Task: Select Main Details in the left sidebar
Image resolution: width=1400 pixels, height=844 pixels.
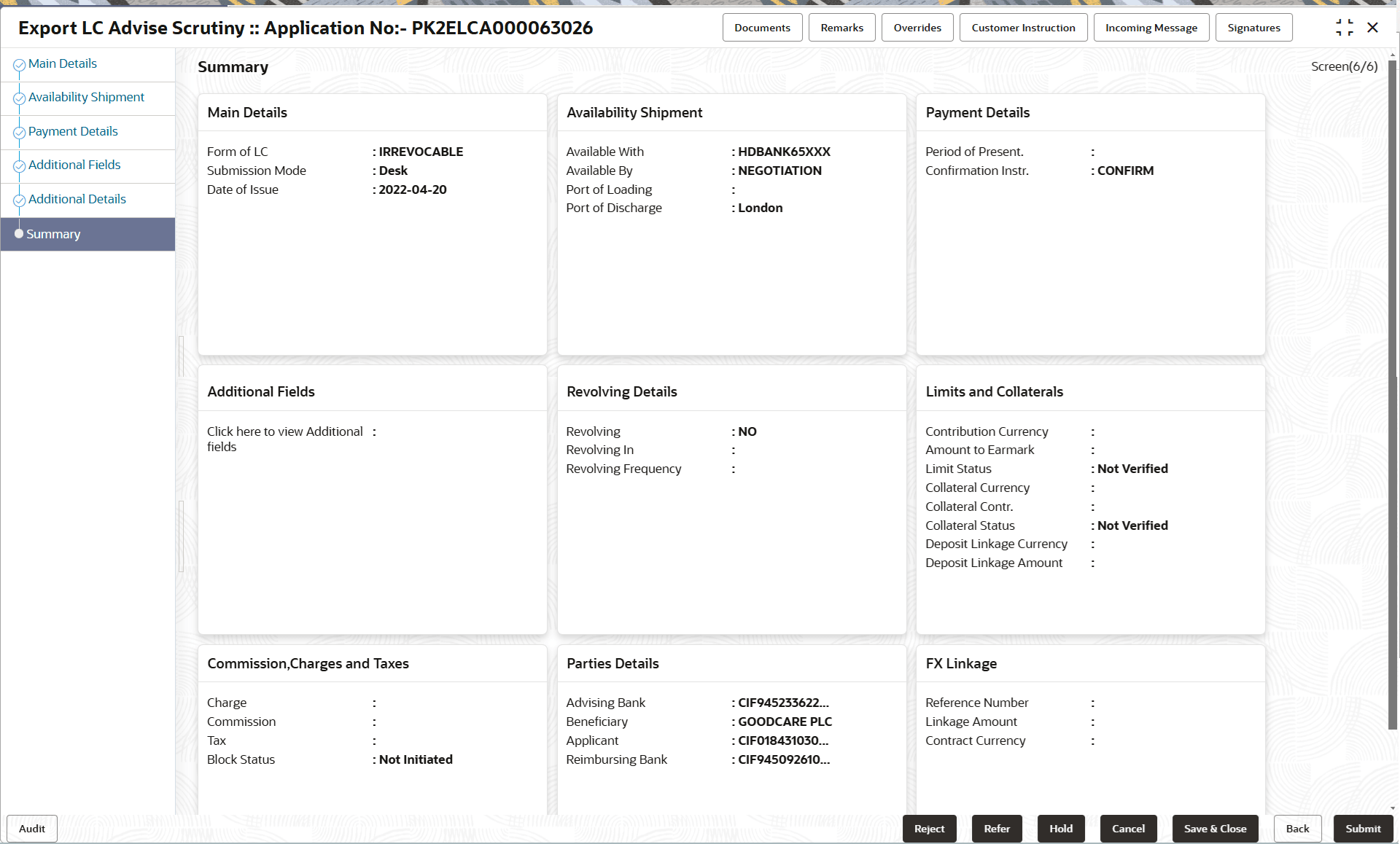Action: click(x=63, y=63)
